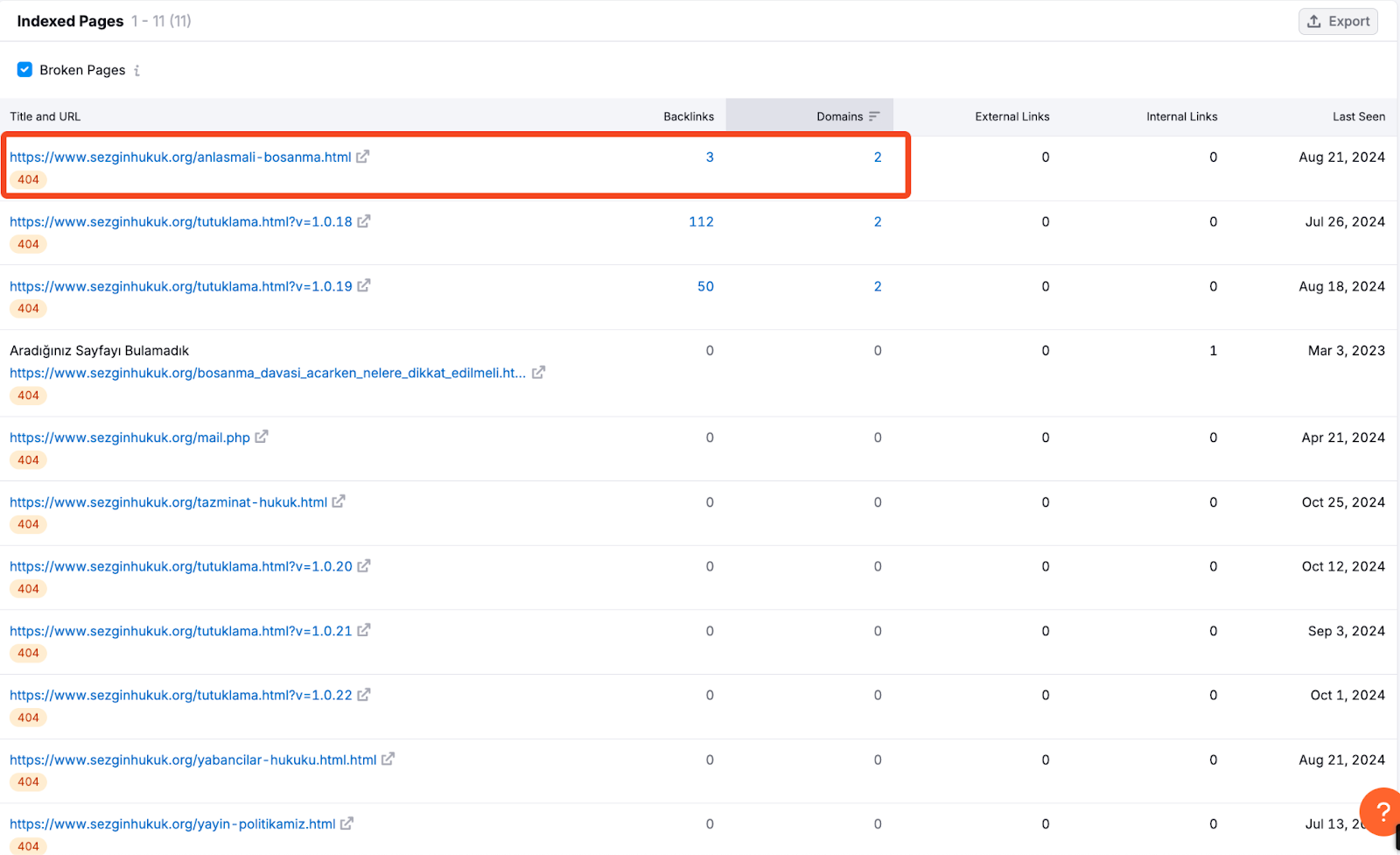Open external link icon for tutuklama.html?v=1.0.19
The width and height of the screenshot is (1400, 855).
click(363, 285)
